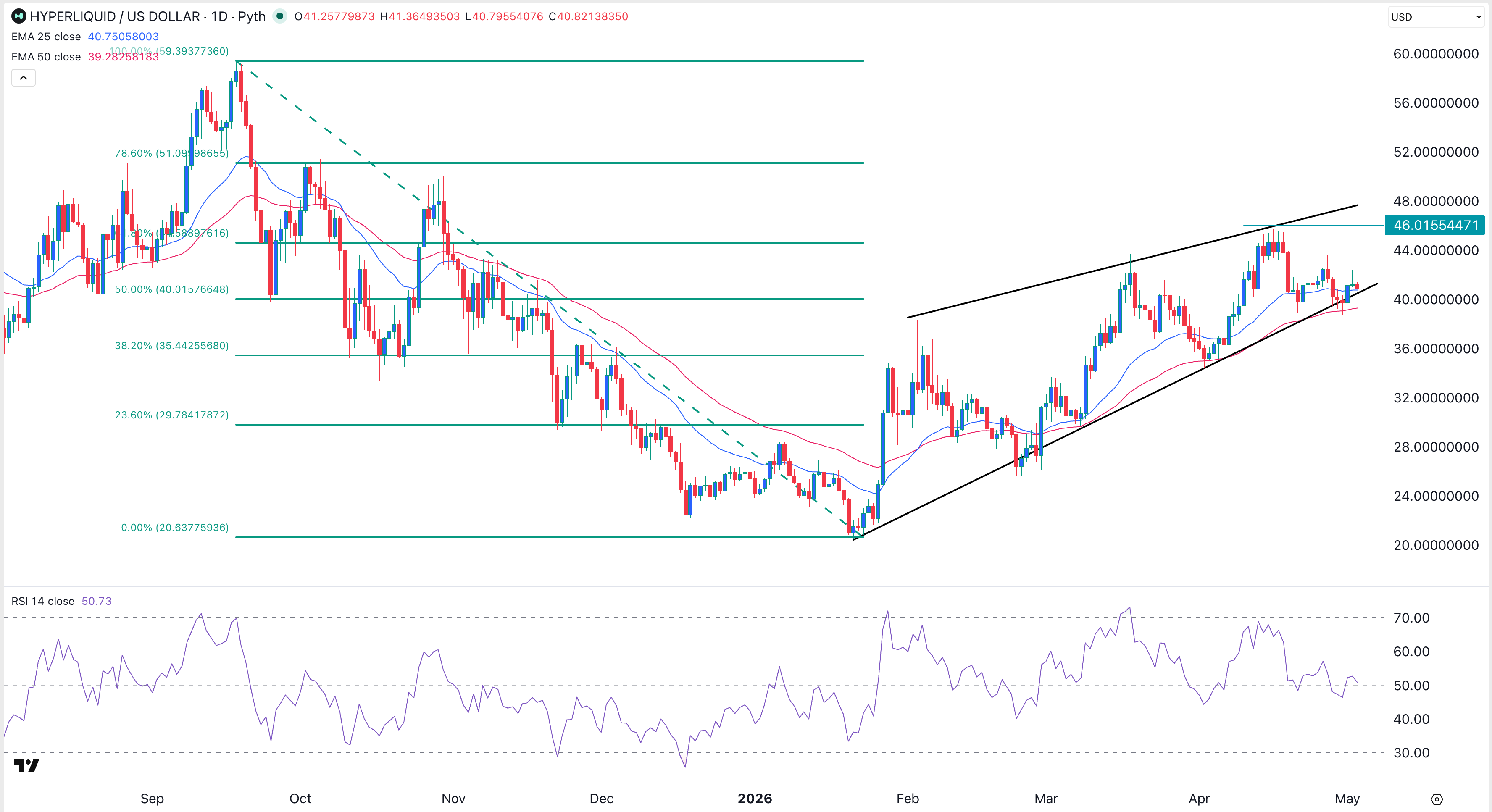Click the RSI 30.00 axis level
This screenshot has width=1492, height=812.
coord(1411,753)
